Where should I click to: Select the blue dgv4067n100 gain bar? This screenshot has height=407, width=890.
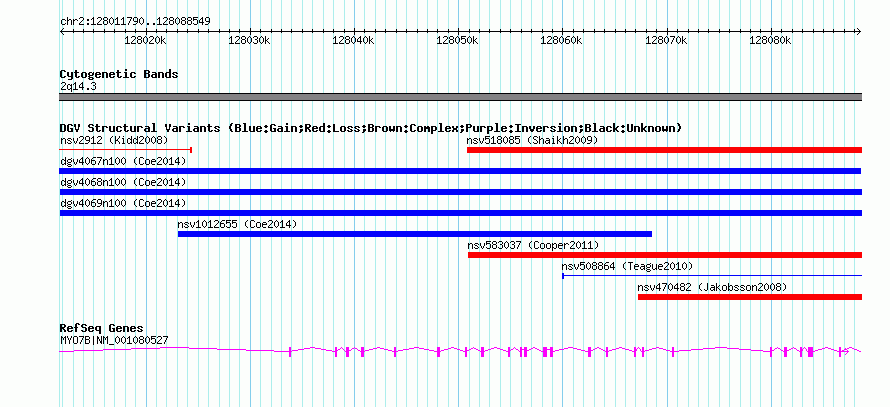tap(460, 171)
